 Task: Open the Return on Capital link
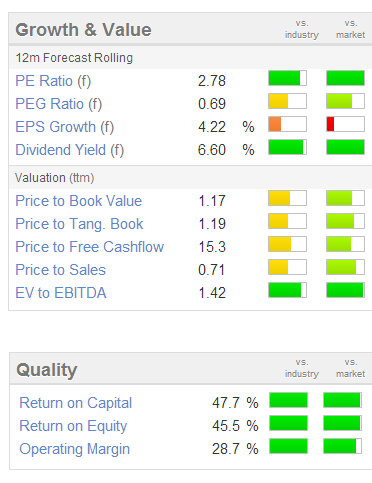pyautogui.click(x=76, y=403)
